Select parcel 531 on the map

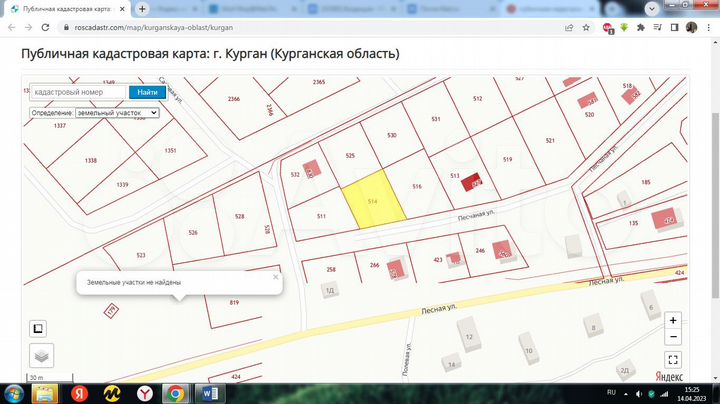tap(436, 119)
